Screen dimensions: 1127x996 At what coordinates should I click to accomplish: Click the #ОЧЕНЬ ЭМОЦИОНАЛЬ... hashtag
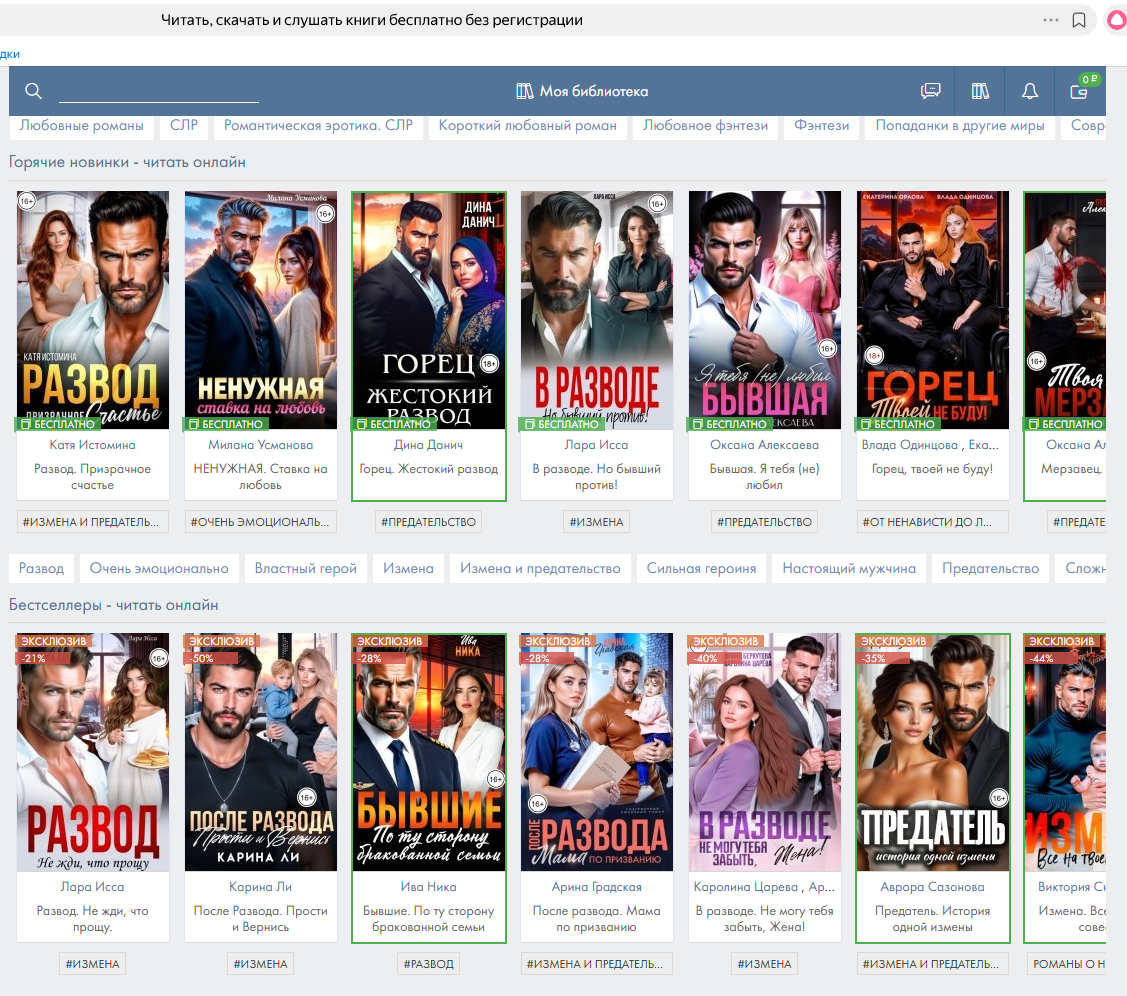260,522
